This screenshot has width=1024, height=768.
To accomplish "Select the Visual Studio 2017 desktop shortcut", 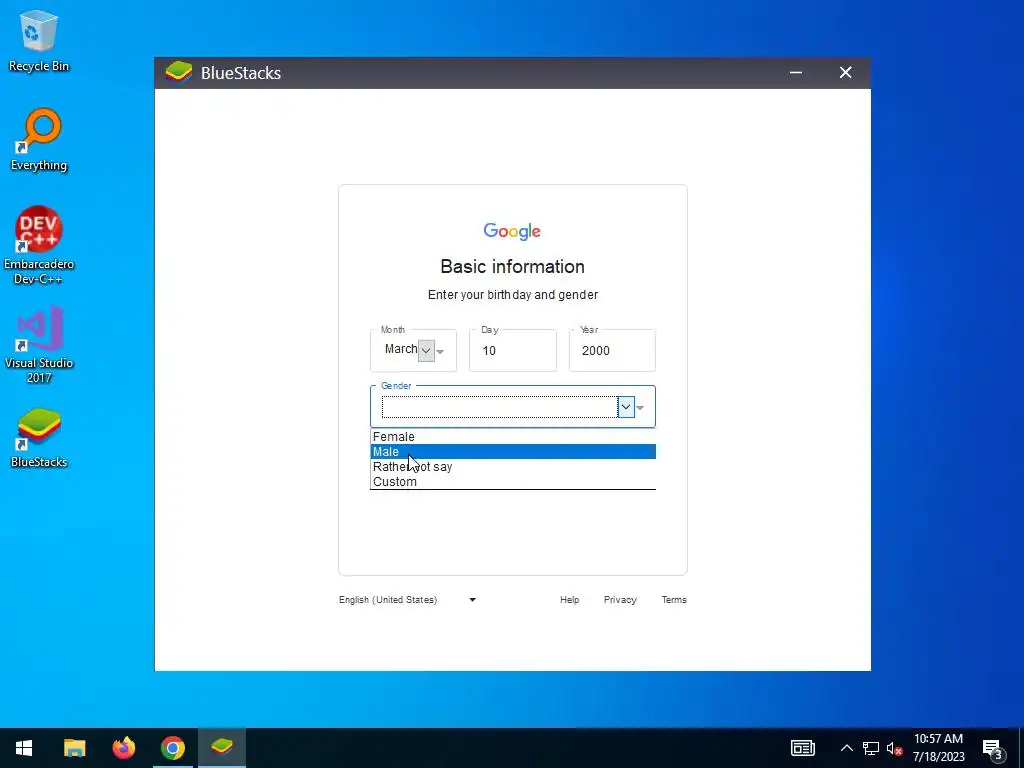I will pyautogui.click(x=39, y=344).
